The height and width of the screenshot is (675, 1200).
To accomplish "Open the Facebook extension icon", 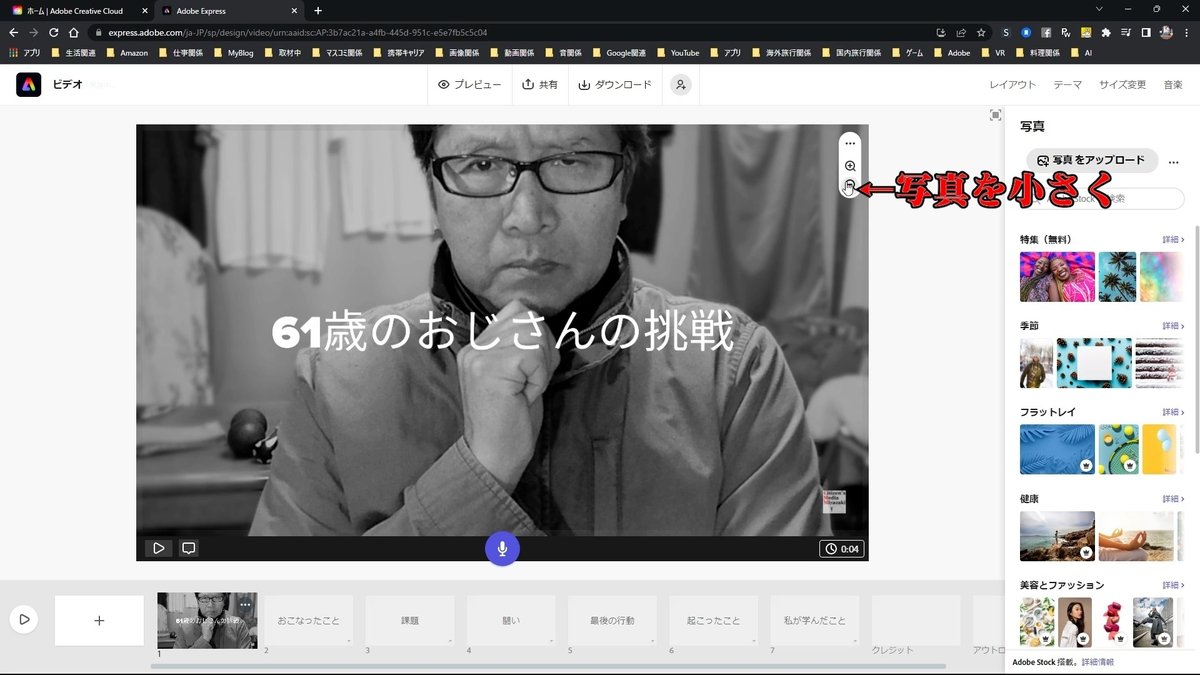I will [x=1046, y=32].
